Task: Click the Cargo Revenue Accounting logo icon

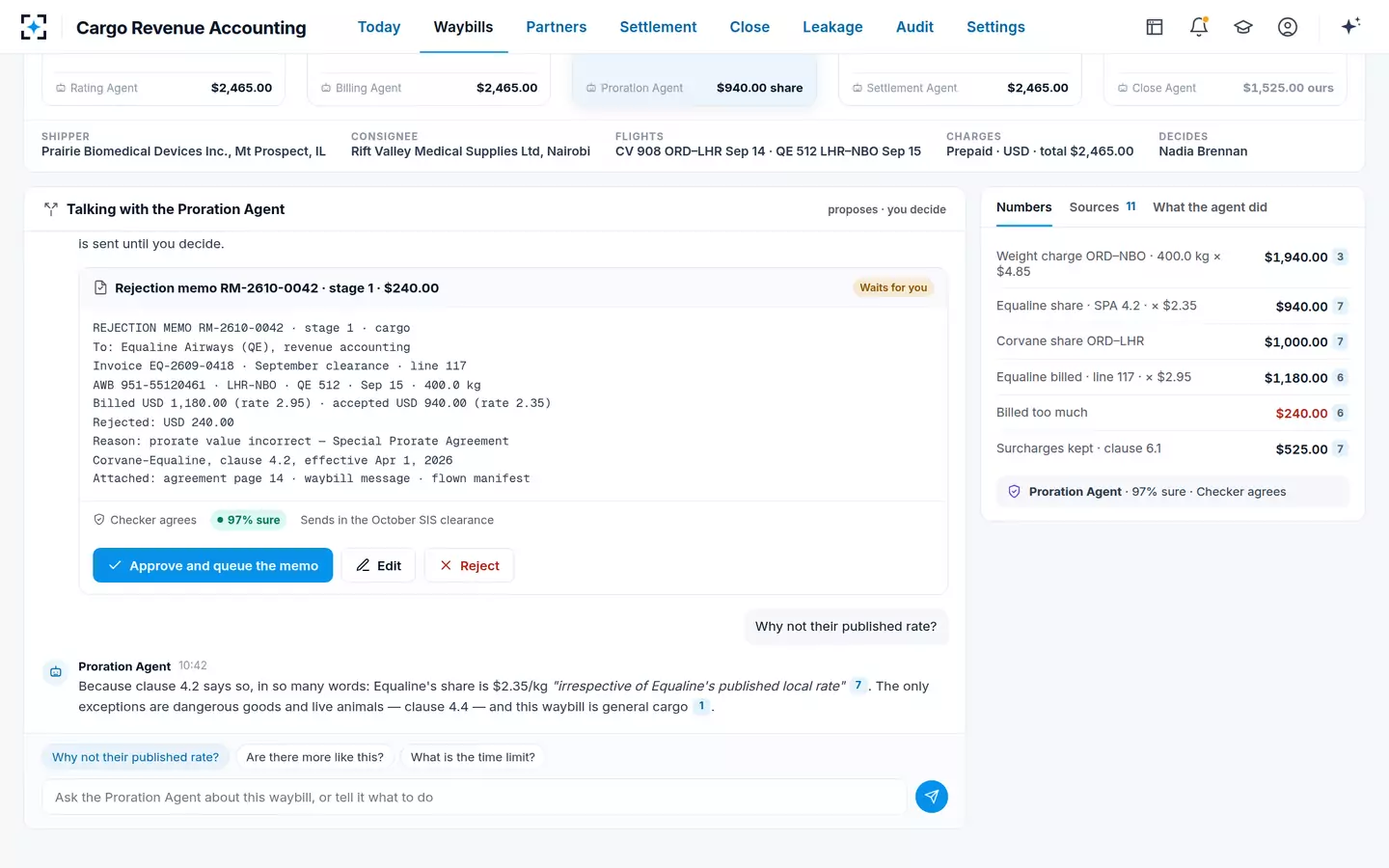Action: tap(34, 27)
